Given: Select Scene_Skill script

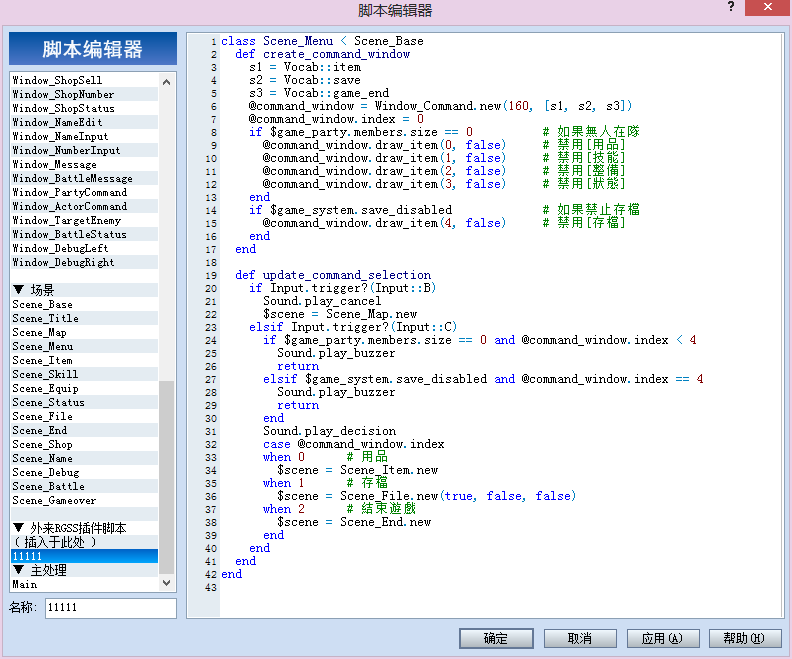Looking at the screenshot, I should [84, 375].
